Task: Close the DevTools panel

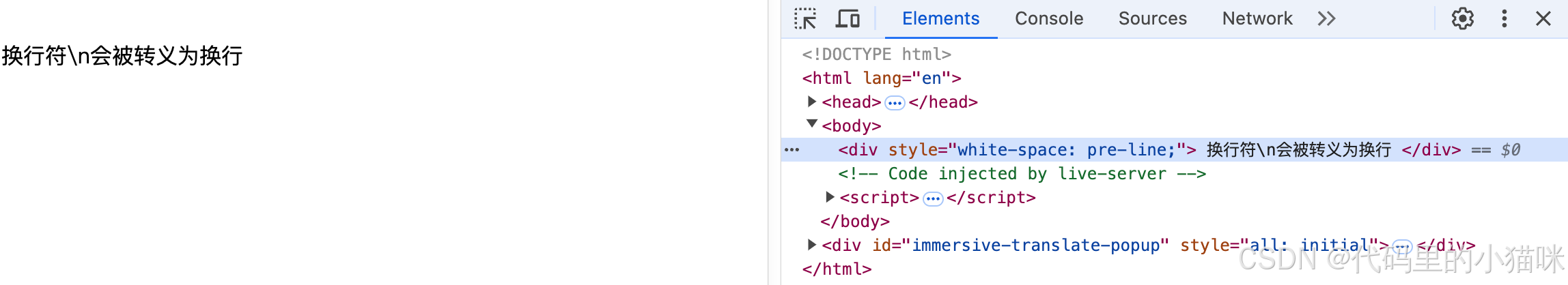Action: (x=1543, y=18)
